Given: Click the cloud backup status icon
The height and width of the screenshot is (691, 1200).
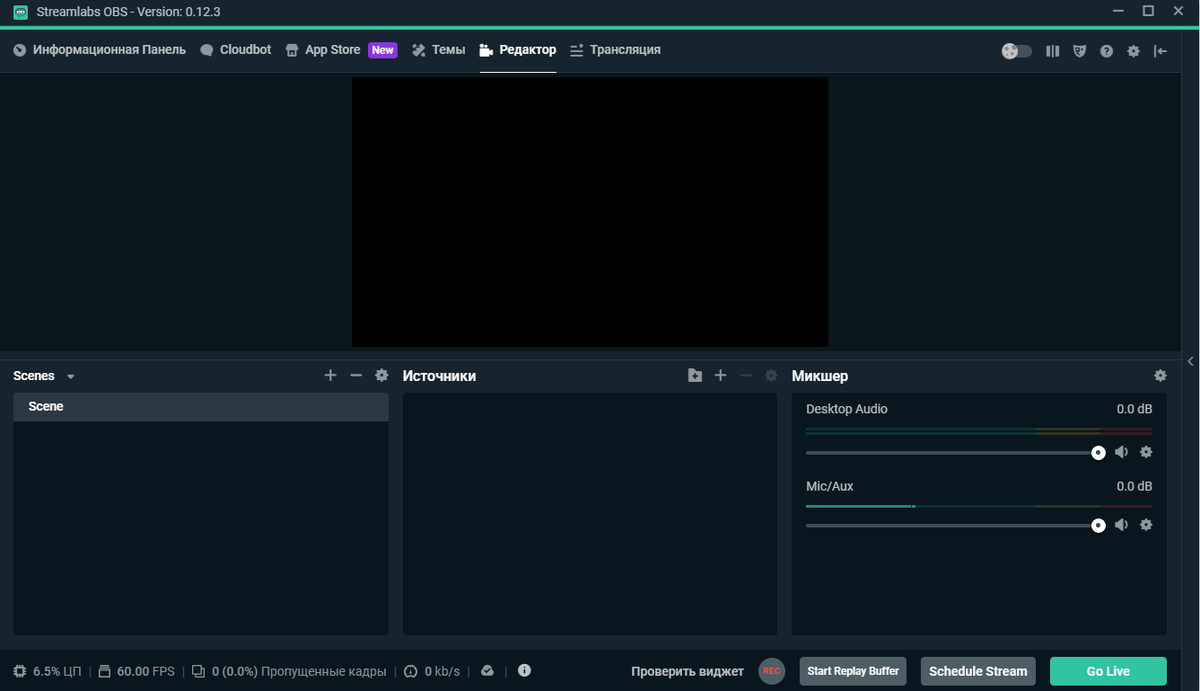Looking at the screenshot, I should click(x=487, y=671).
